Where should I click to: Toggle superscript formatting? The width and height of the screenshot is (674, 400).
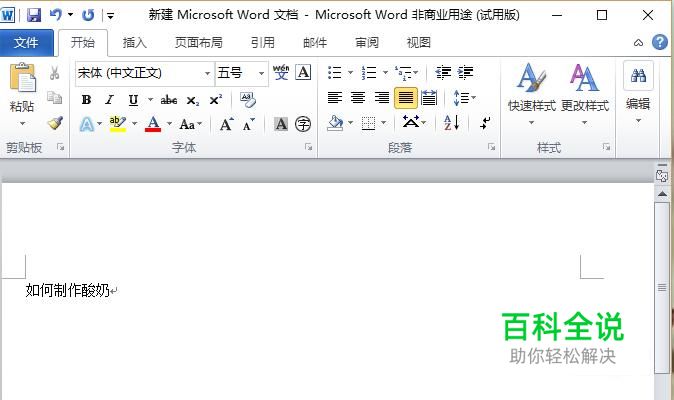215,100
